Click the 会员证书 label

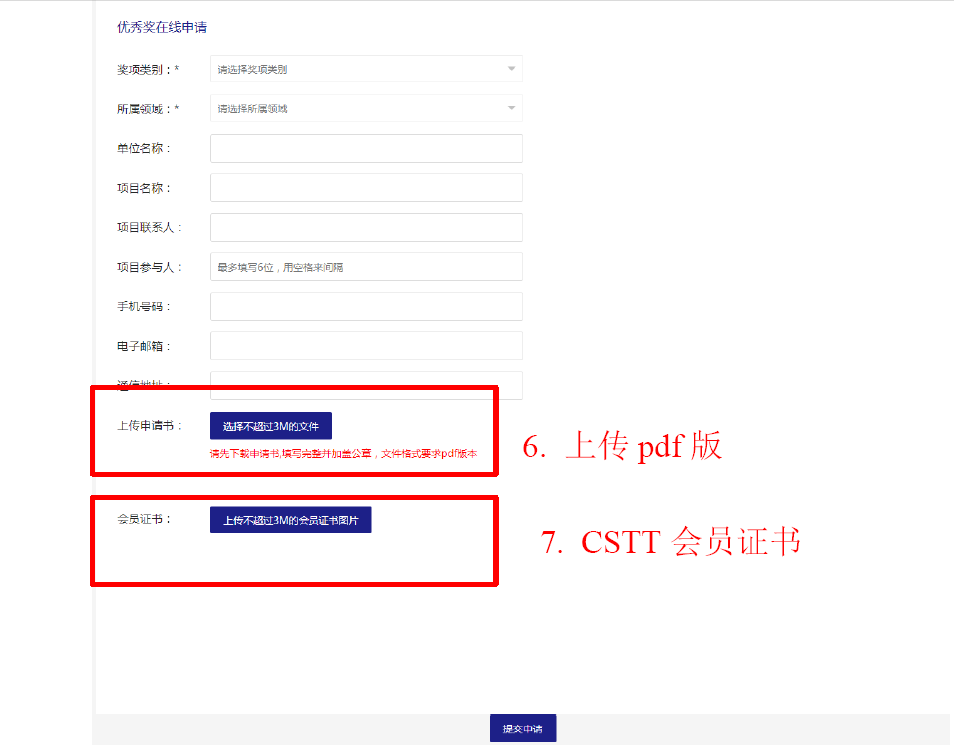144,519
